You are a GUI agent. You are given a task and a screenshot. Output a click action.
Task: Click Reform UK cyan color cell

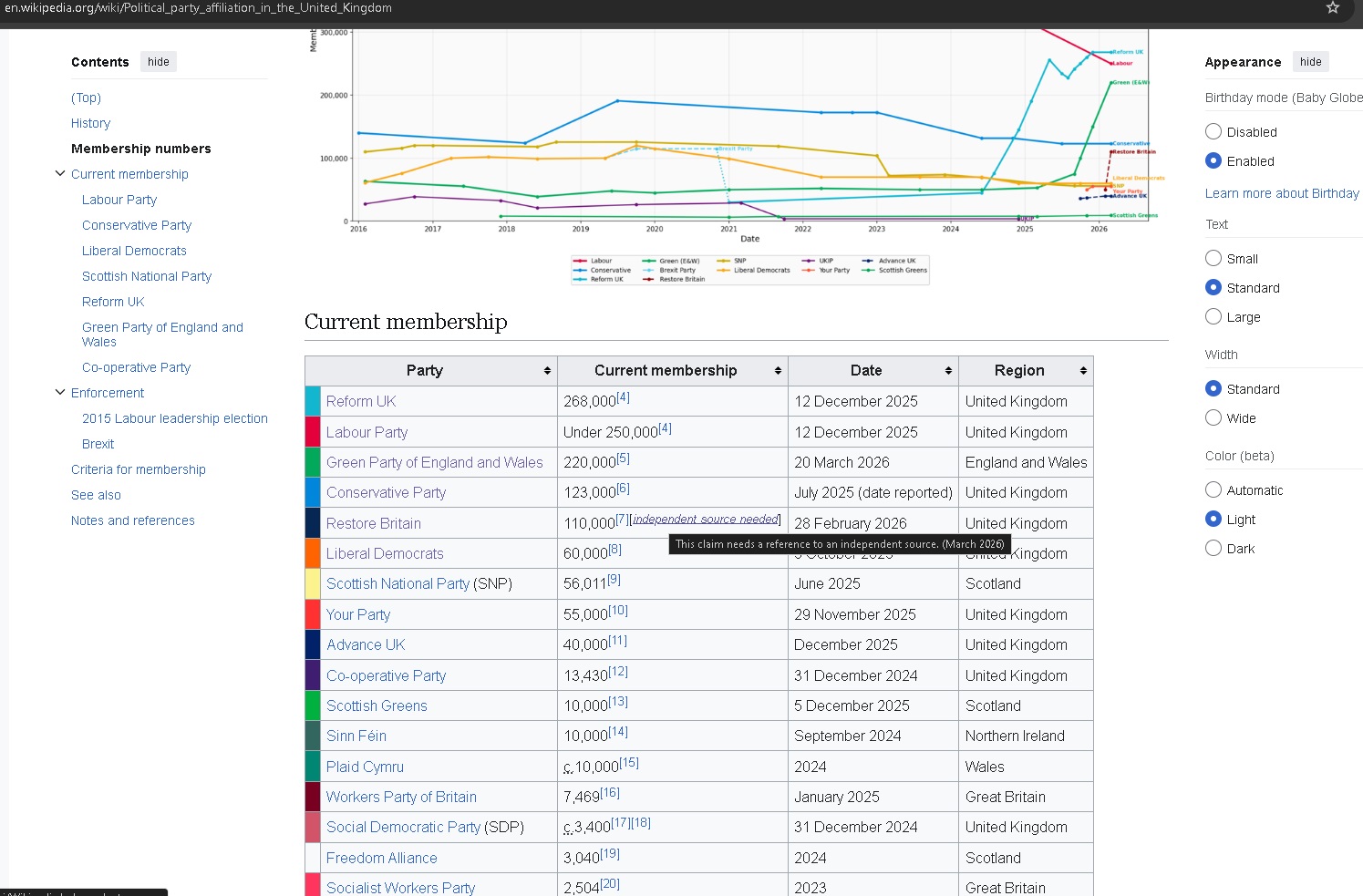pyautogui.click(x=313, y=401)
